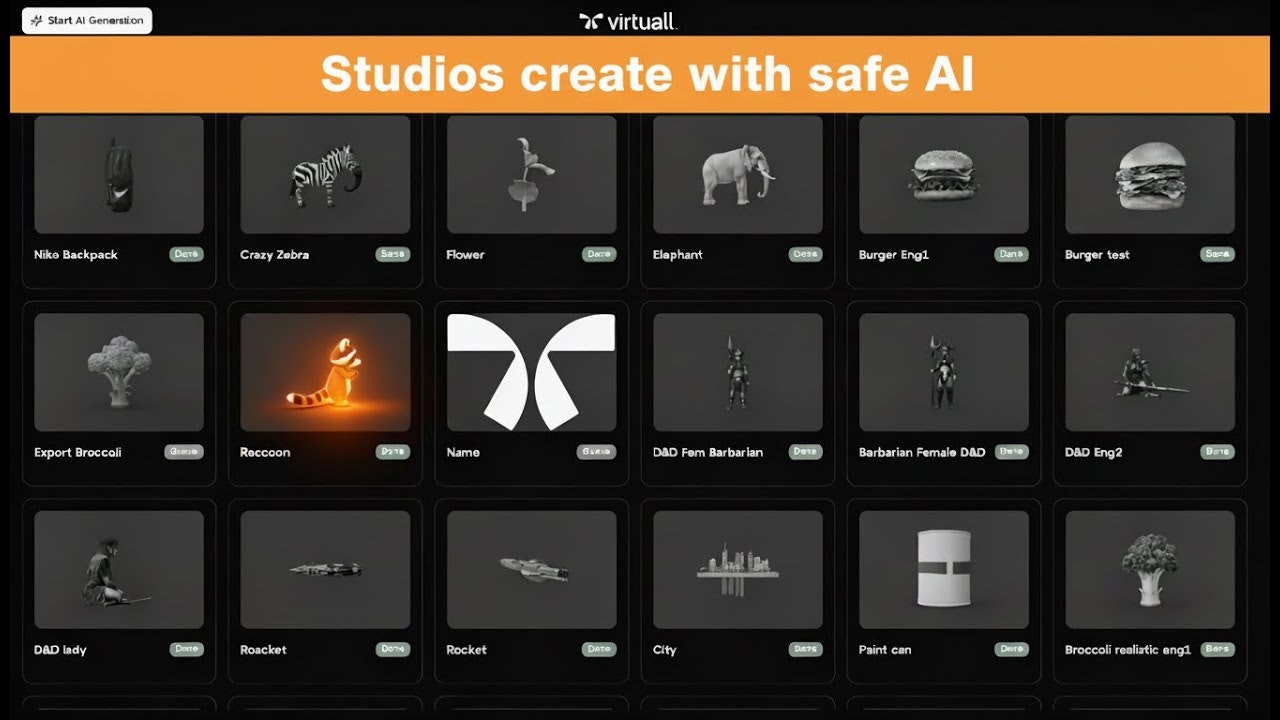Viewport: 1280px width, 720px height.
Task: Open the Crazy Zebra project thumbnail
Action: click(x=325, y=175)
